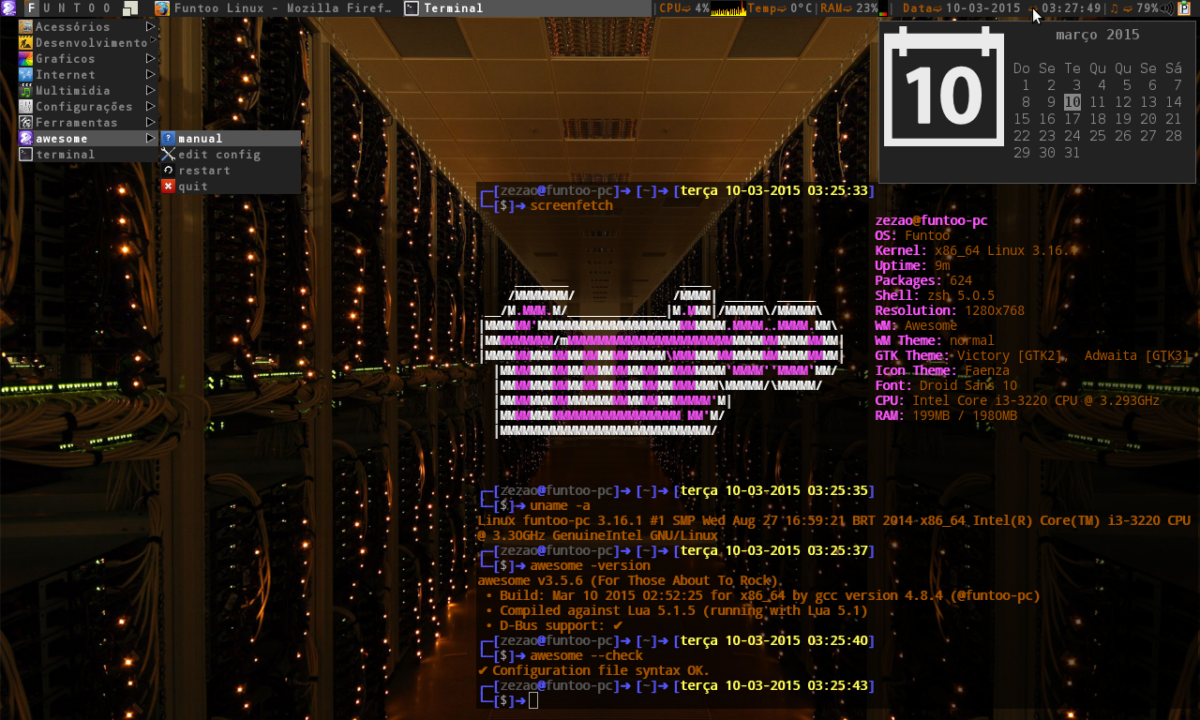This screenshot has width=1200, height=720.
Task: Focus the Terminal taskbar entry
Action: pyautogui.click(x=526, y=8)
